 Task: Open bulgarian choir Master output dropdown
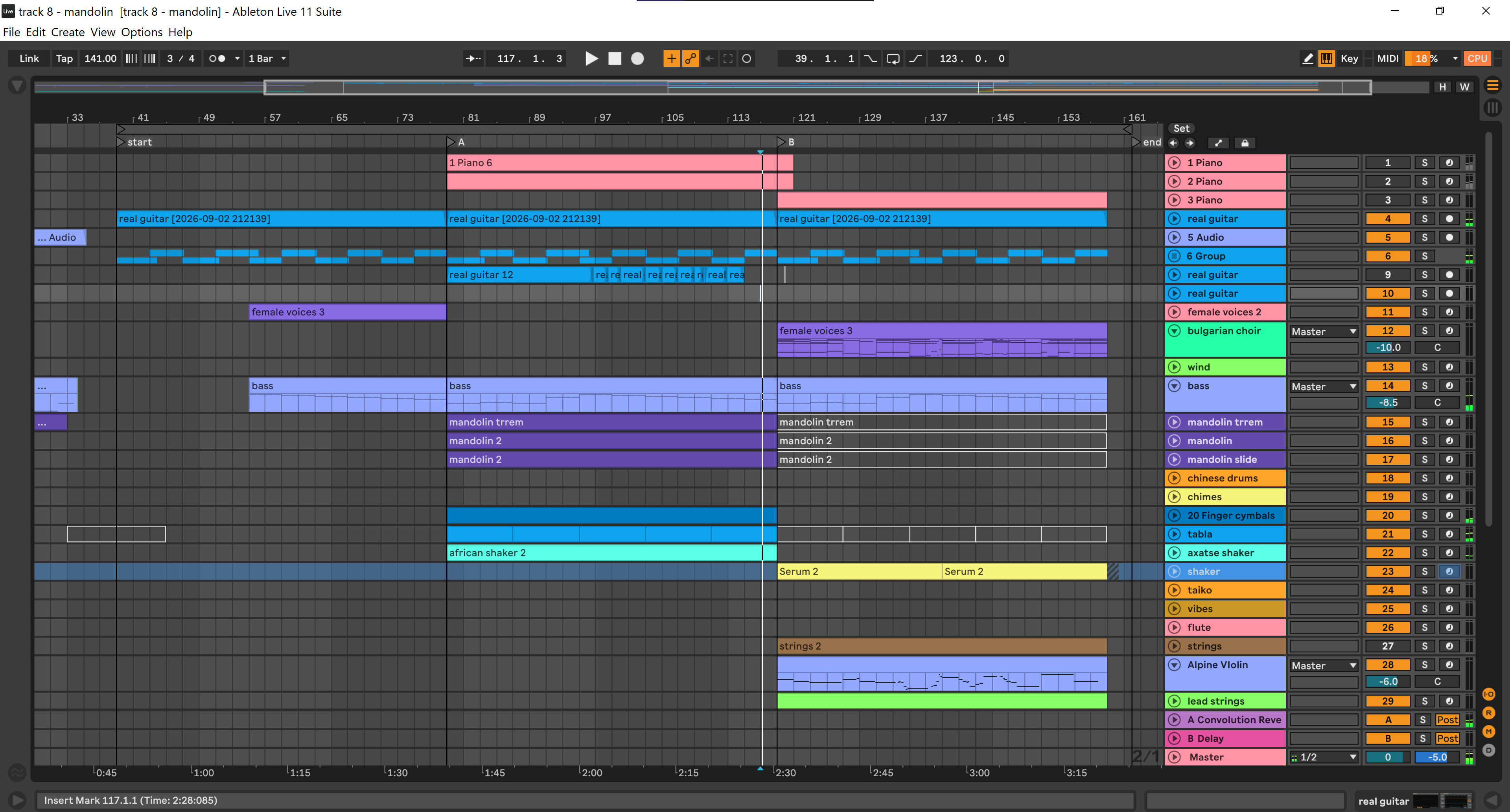click(1324, 332)
